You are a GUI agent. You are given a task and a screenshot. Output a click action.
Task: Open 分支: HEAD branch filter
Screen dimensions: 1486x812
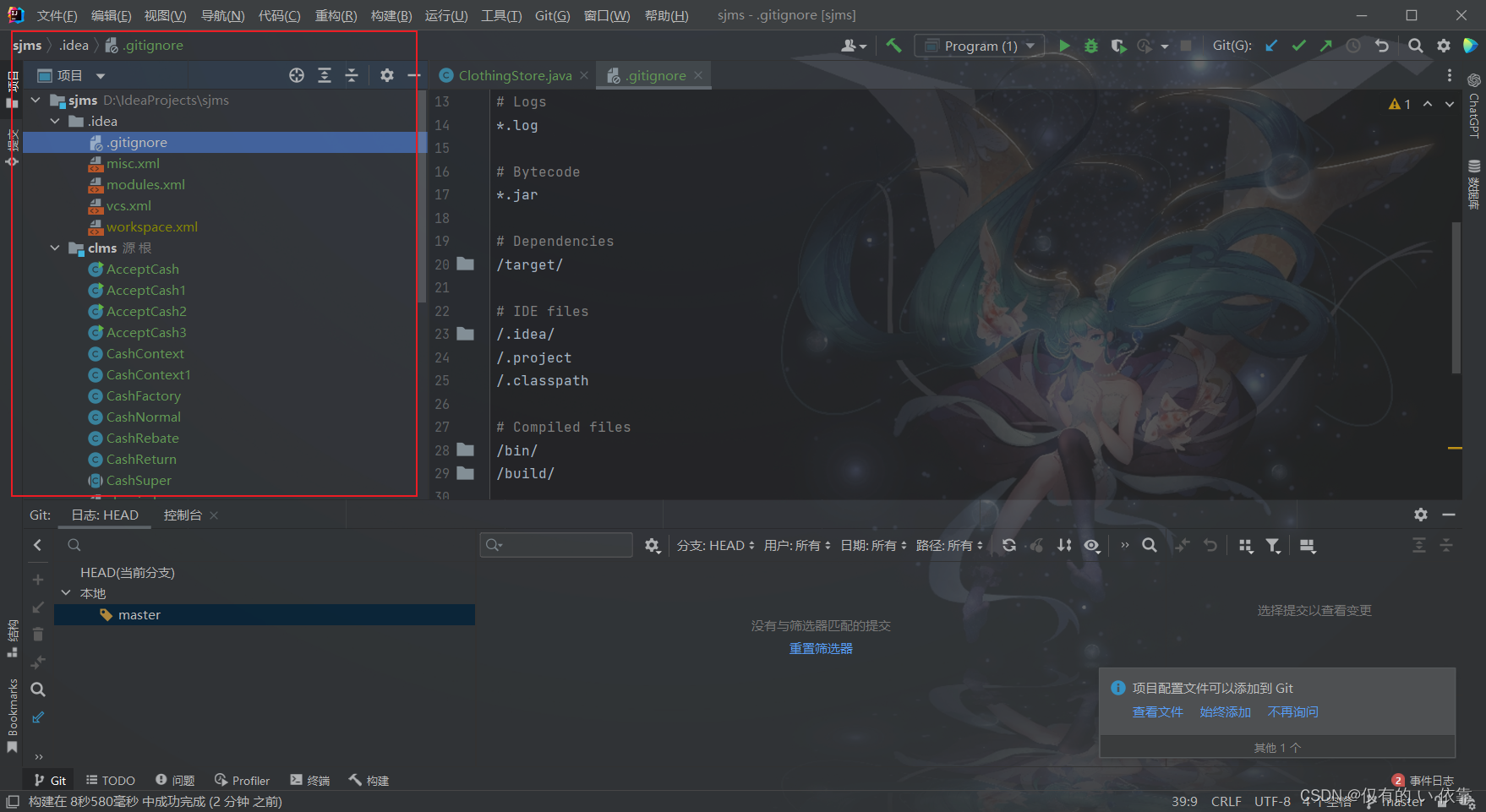pos(715,546)
